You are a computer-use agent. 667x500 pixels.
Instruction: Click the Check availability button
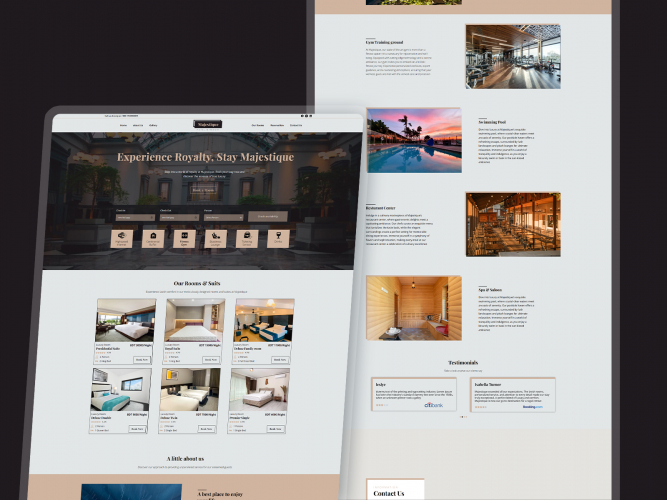coord(268,216)
